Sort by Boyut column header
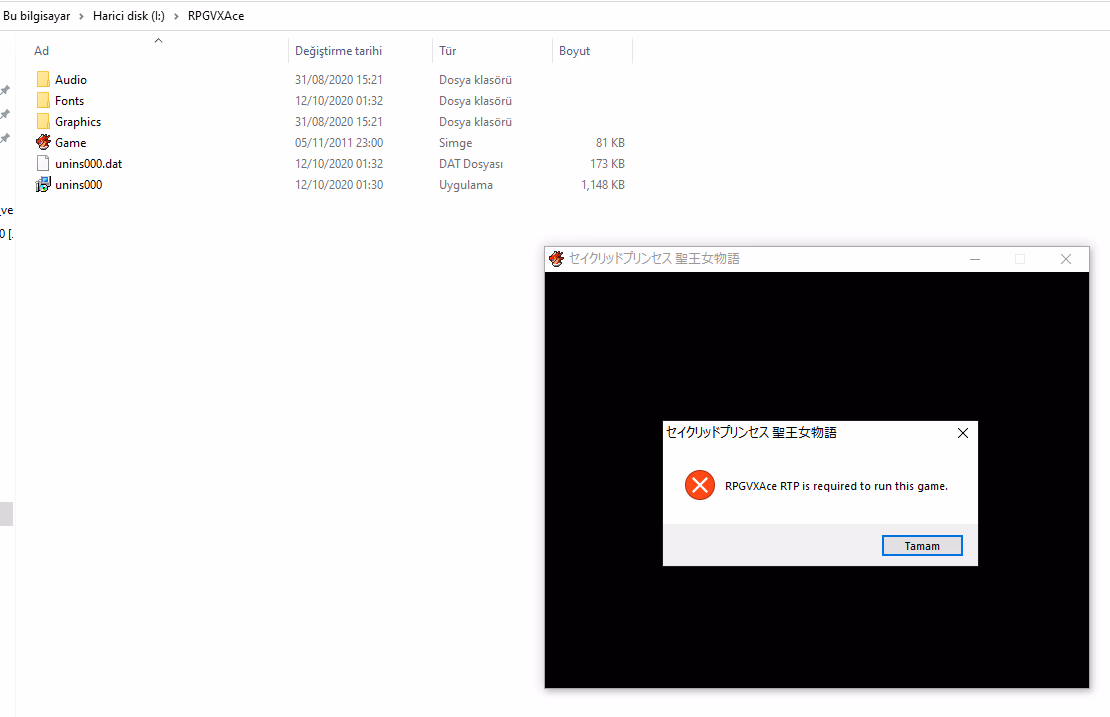The height and width of the screenshot is (717, 1110). [574, 51]
